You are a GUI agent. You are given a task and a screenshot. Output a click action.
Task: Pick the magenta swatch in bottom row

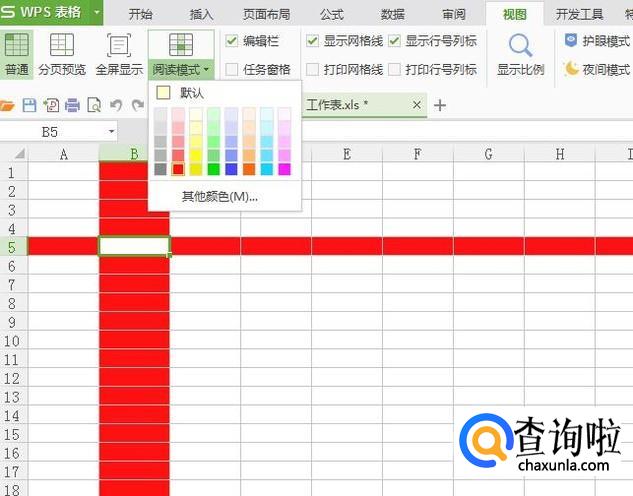click(x=285, y=169)
